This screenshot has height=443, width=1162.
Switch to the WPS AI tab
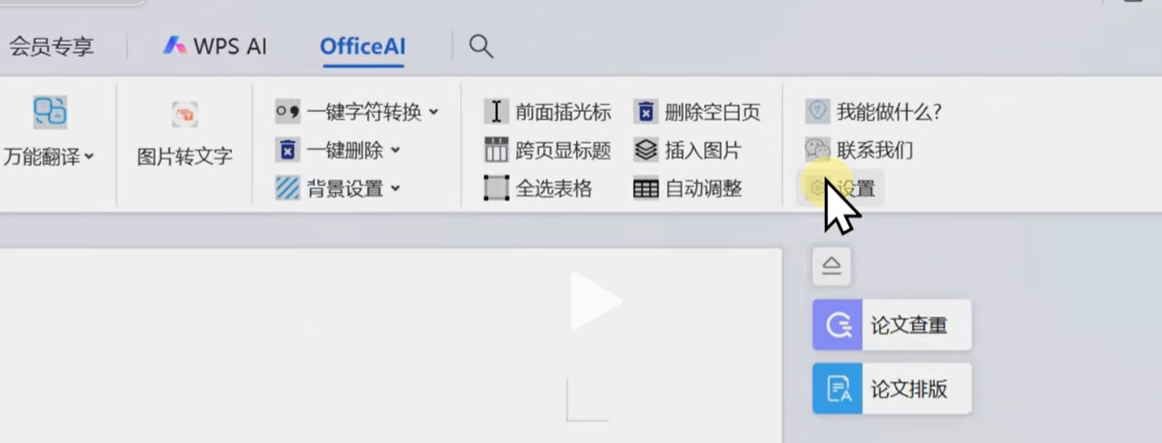point(215,47)
